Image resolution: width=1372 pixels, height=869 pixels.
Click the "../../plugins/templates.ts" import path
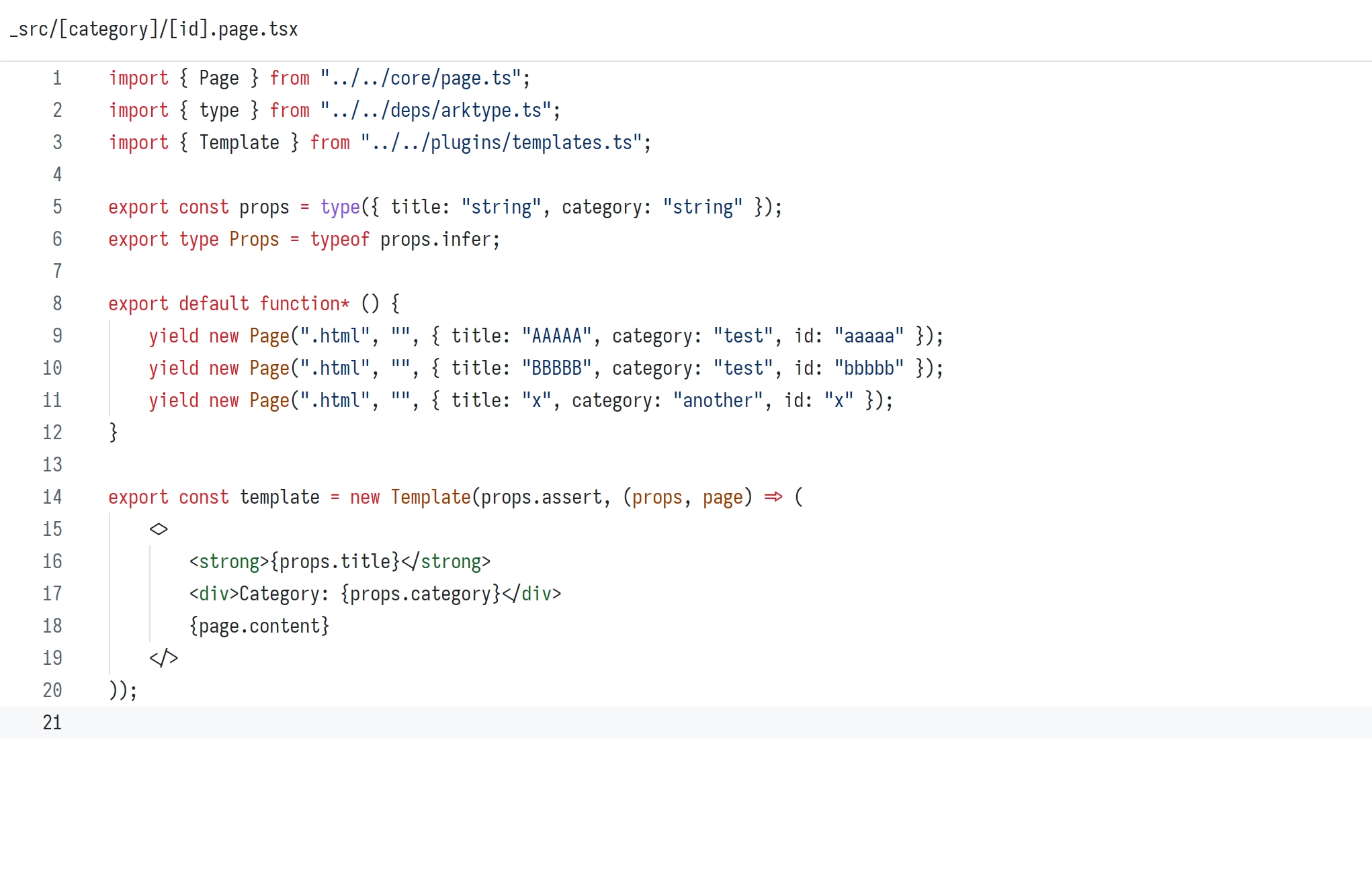[x=501, y=143]
